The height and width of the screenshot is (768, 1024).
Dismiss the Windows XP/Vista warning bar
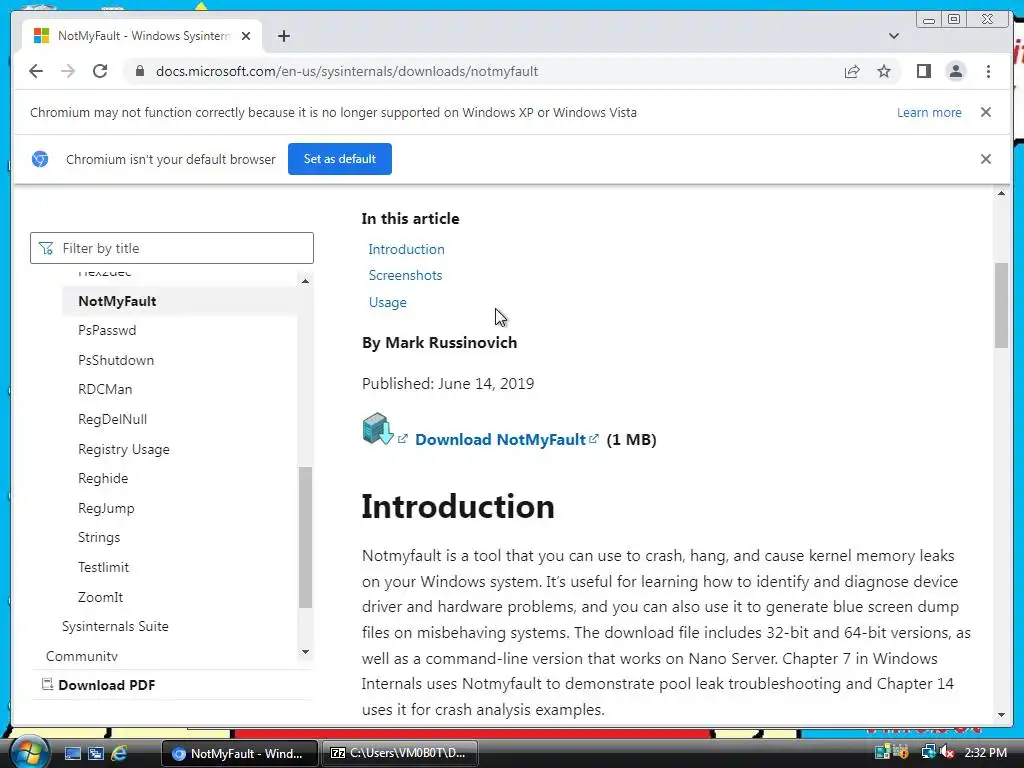pyautogui.click(x=985, y=112)
